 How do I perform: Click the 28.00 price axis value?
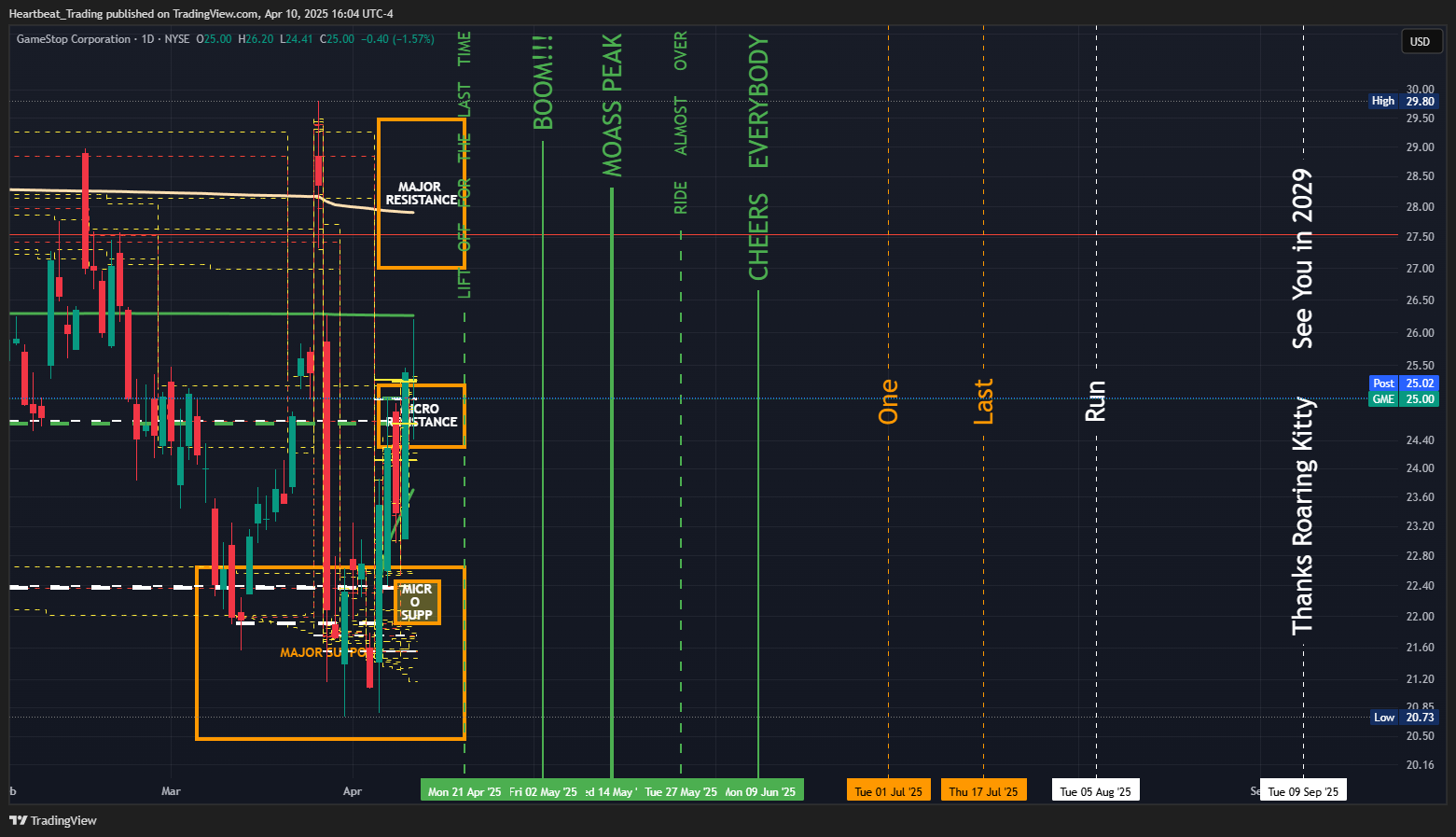(1421, 207)
